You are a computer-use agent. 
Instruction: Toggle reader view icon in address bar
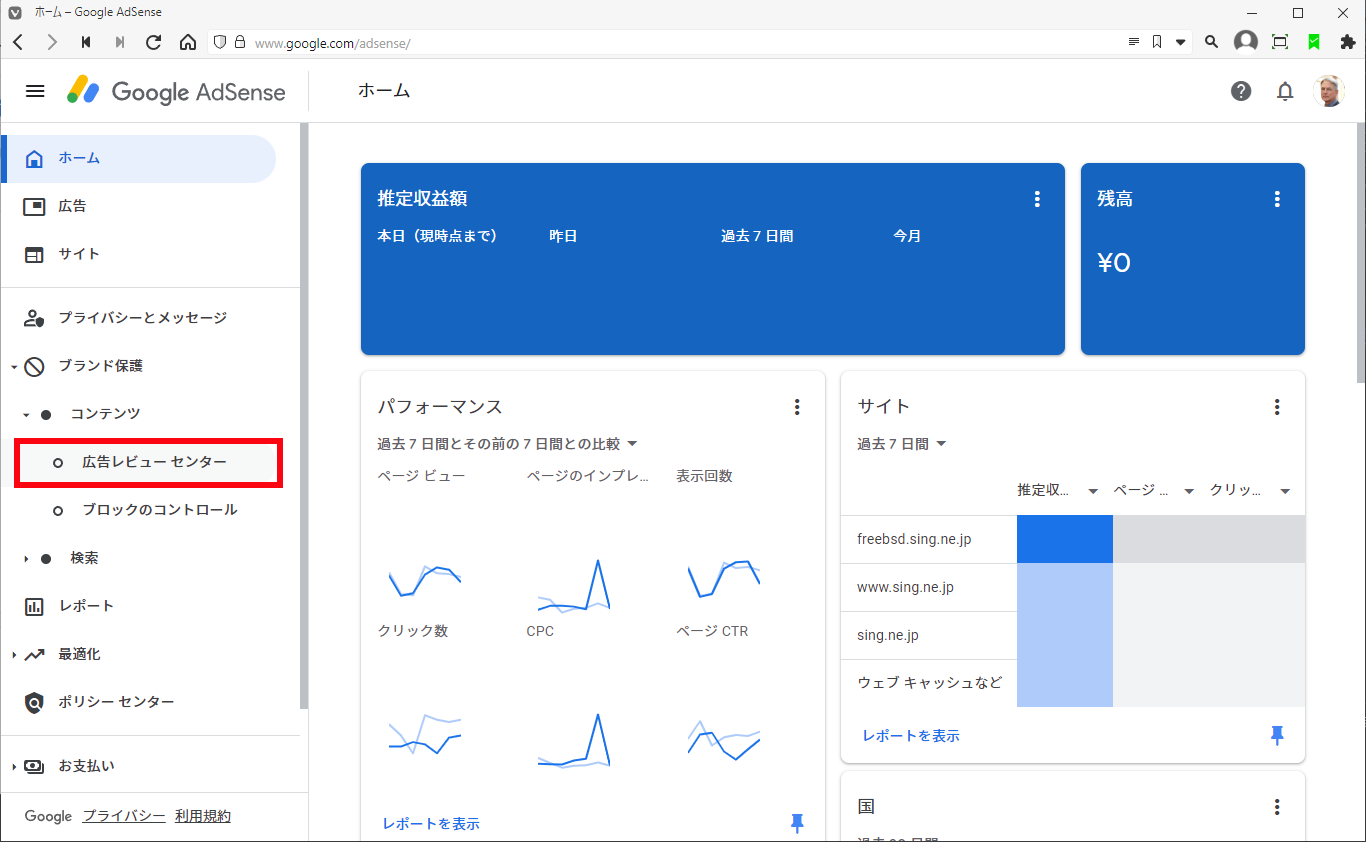coord(1133,42)
